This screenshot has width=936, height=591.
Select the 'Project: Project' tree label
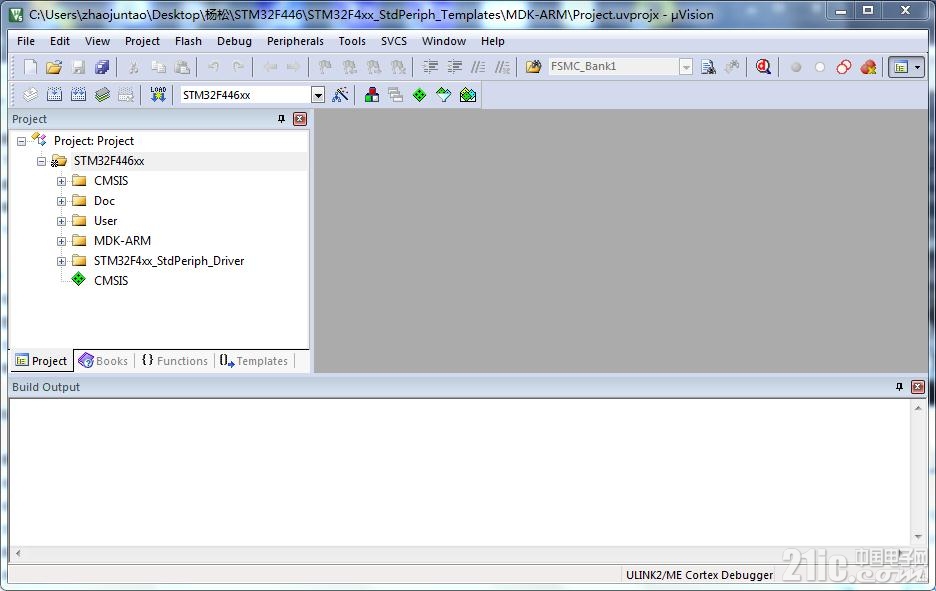tap(94, 141)
